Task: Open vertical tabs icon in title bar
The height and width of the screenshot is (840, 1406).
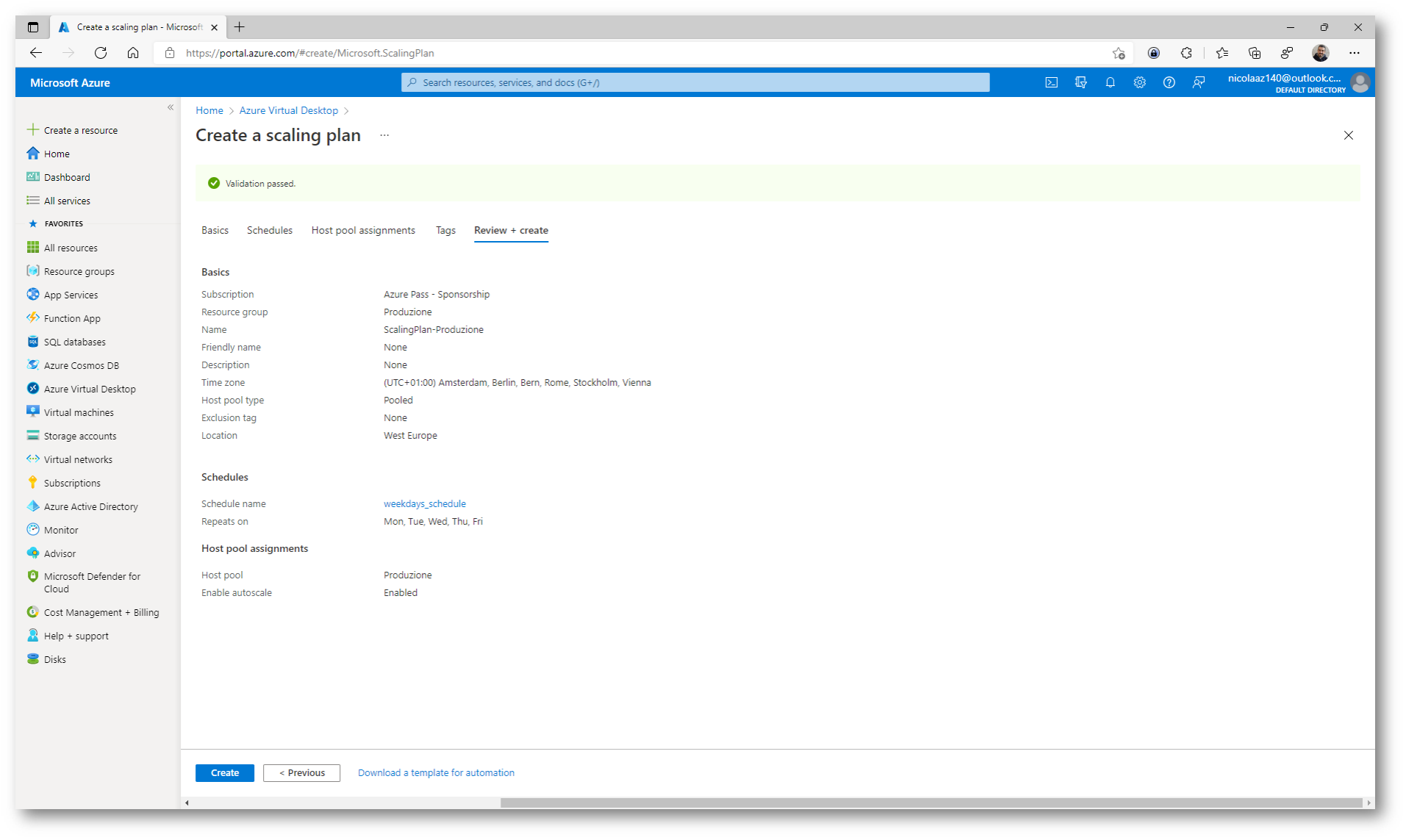Action: (x=33, y=27)
